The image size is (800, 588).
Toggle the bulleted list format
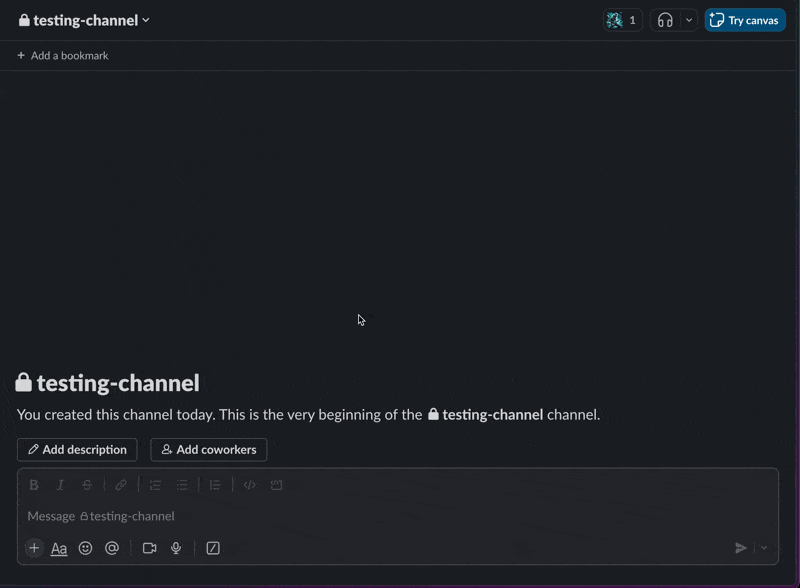pos(182,485)
